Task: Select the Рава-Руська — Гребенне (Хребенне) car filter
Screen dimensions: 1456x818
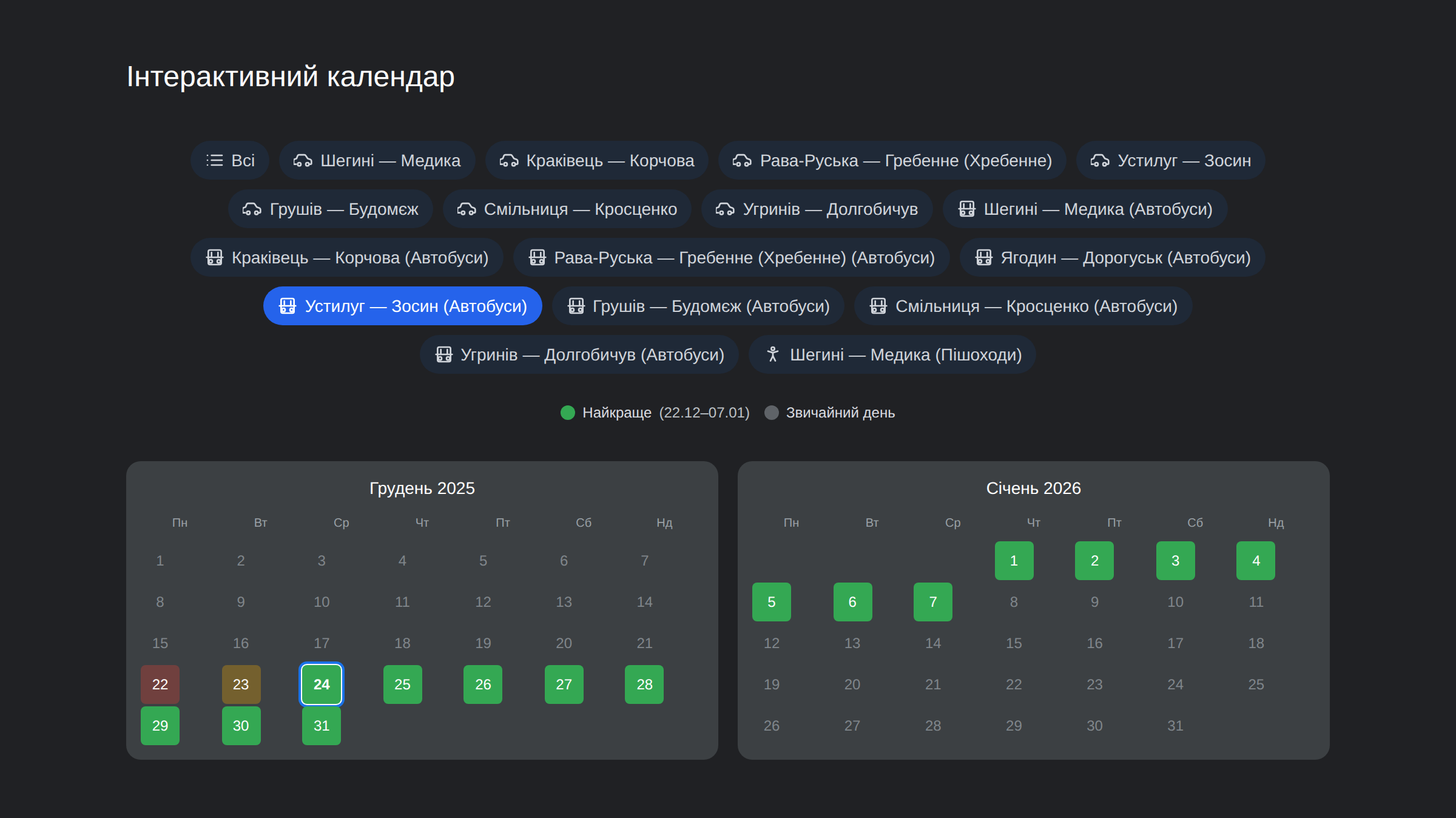Action: pyautogui.click(x=892, y=160)
